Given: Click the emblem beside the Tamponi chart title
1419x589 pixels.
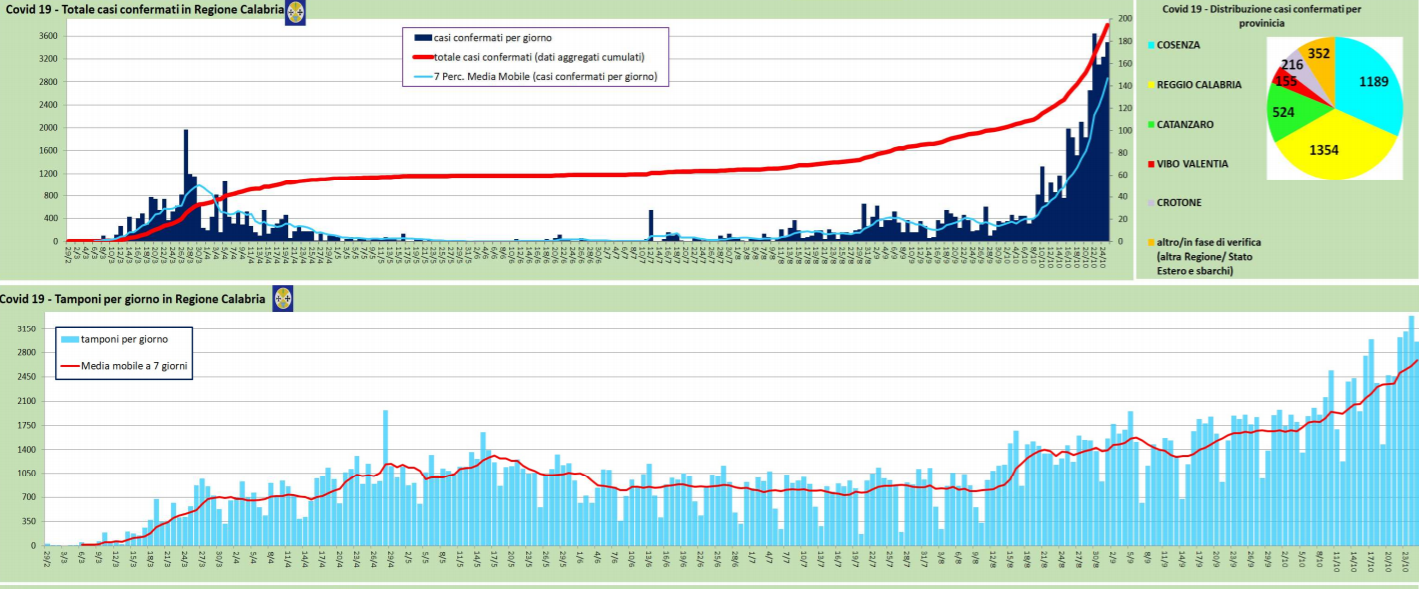Looking at the screenshot, I should [284, 298].
